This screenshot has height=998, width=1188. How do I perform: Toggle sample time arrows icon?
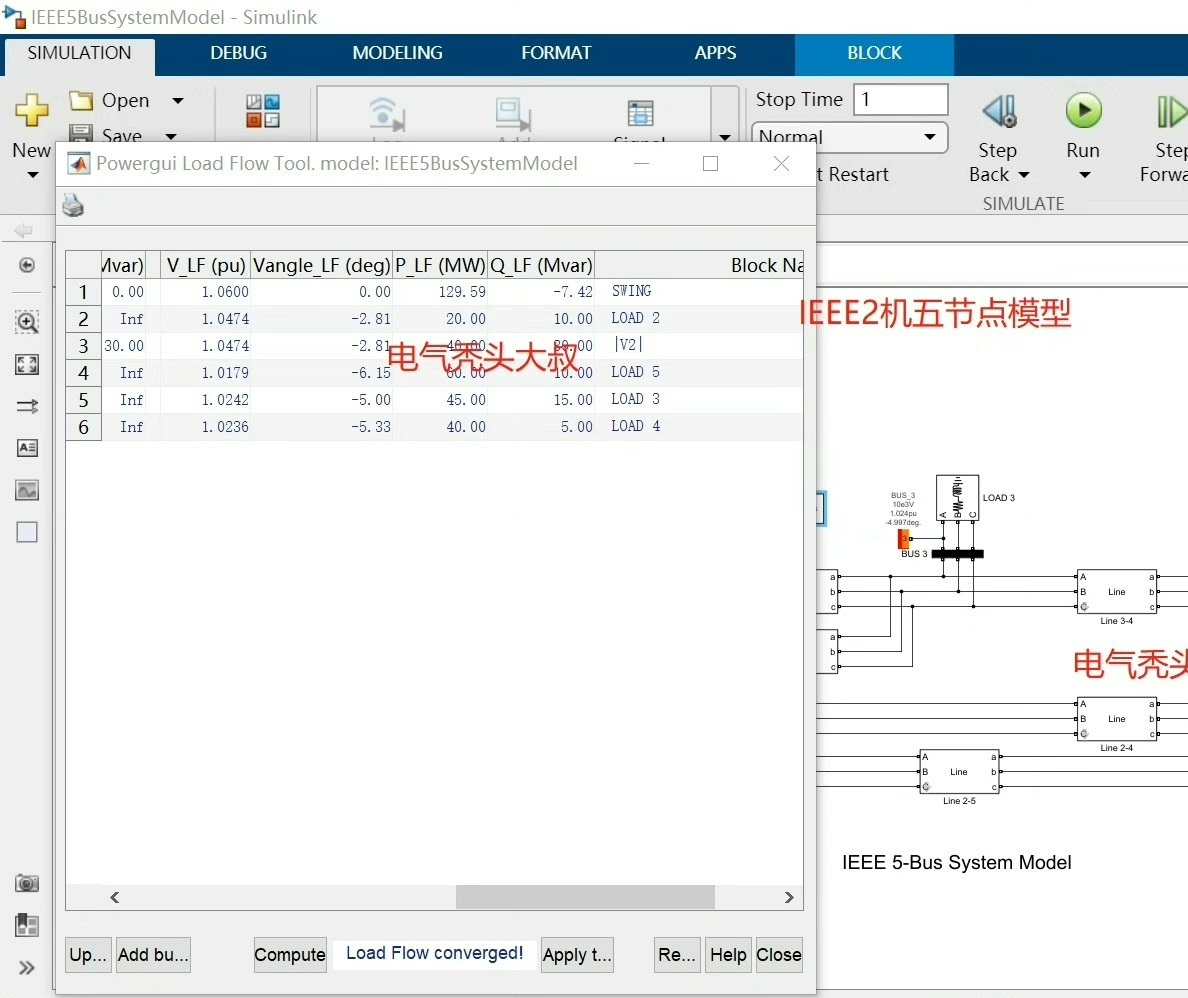point(27,407)
